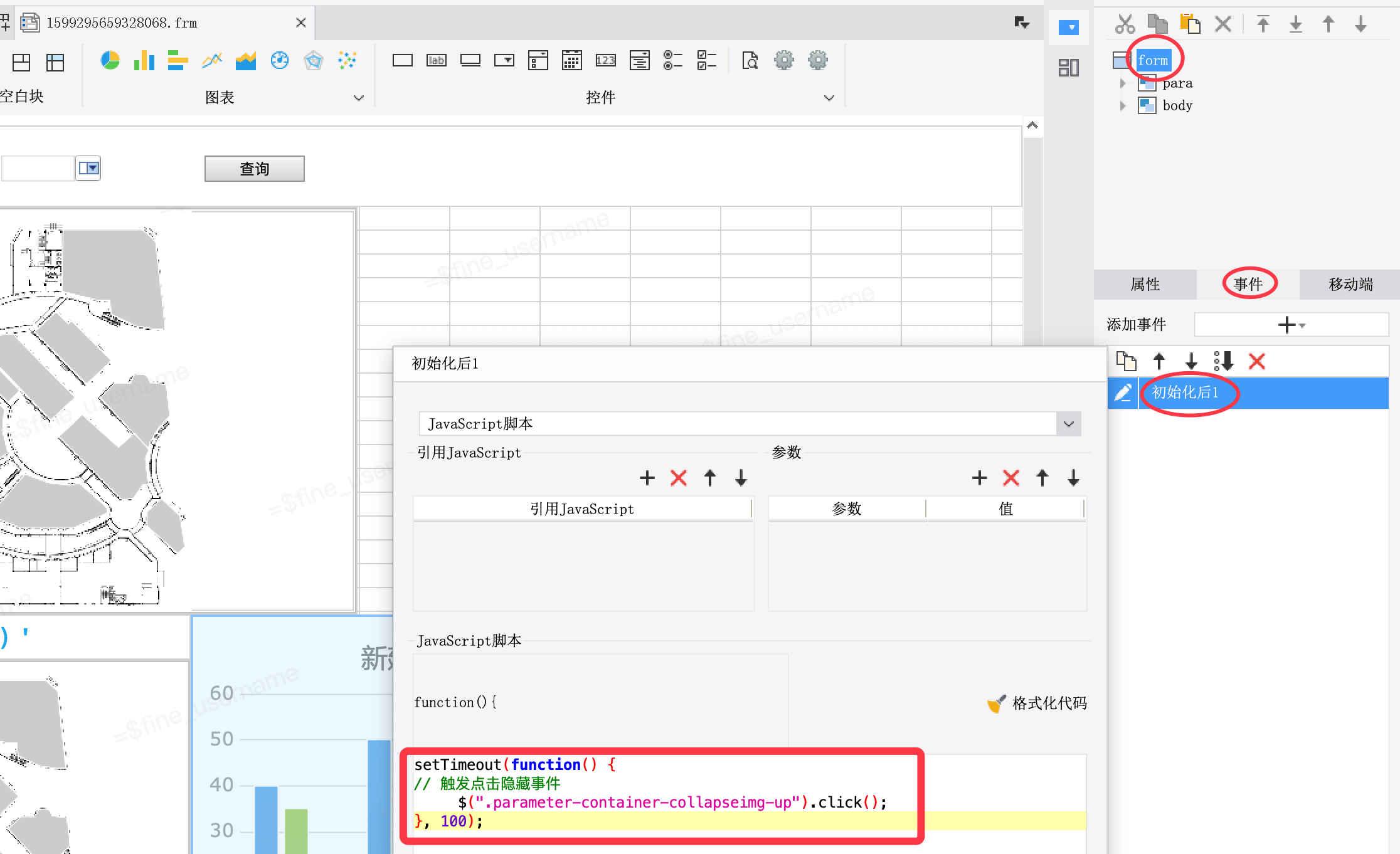Insert a scatter chart from toolbar

(347, 61)
